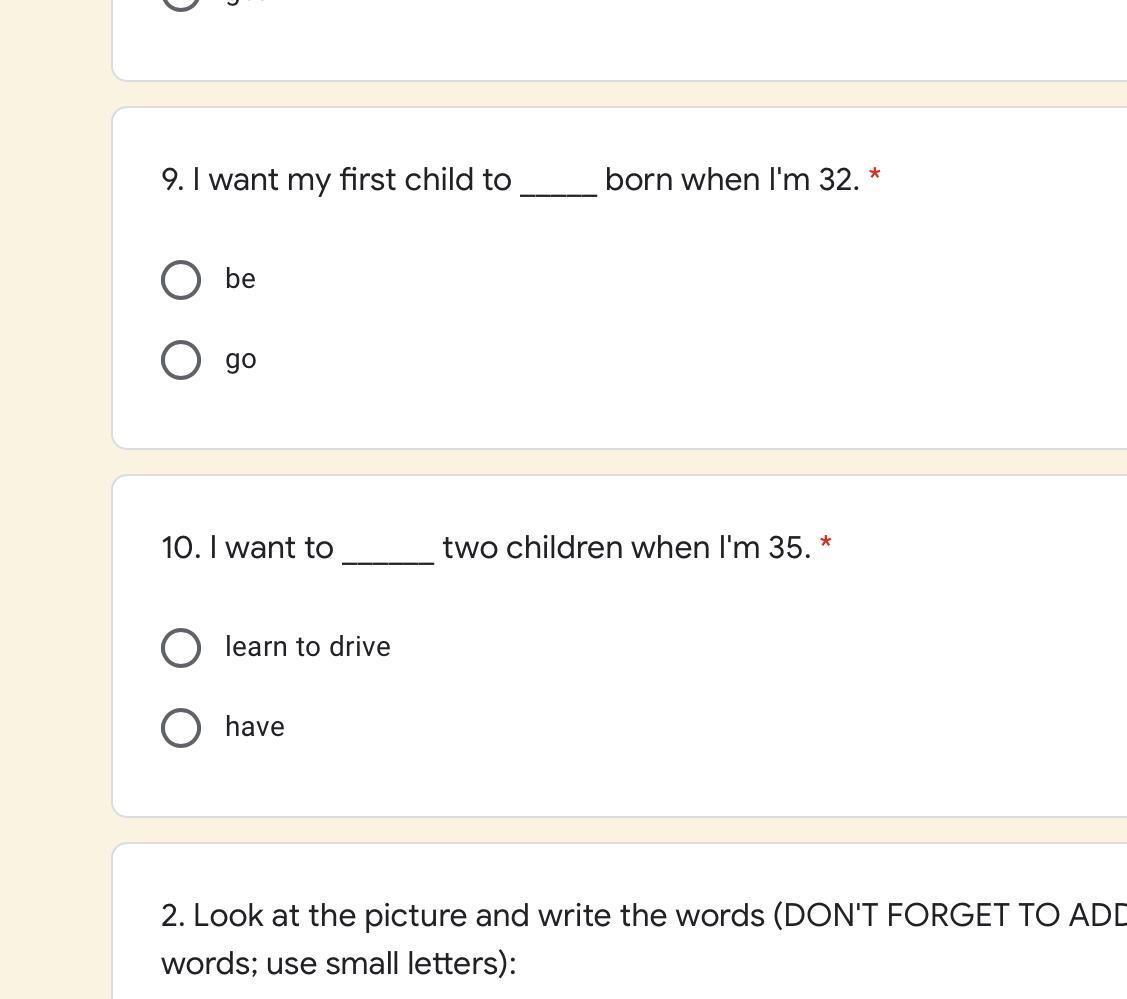The height and width of the screenshot is (999, 1127).
Task: Choose the "learn to drive" radio button
Action: (181, 648)
